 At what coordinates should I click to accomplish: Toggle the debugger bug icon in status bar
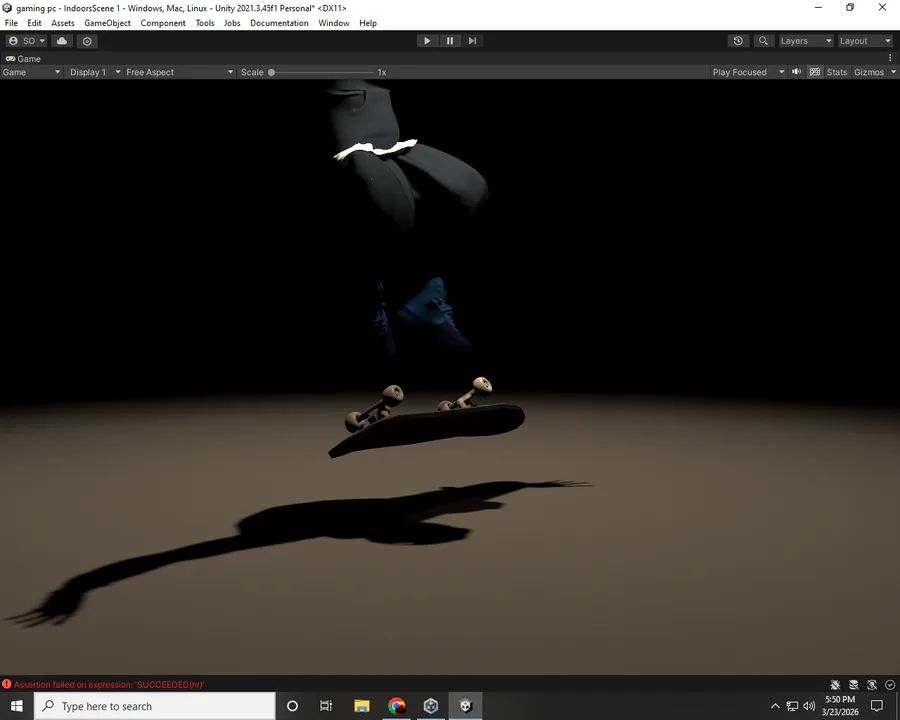coord(835,684)
